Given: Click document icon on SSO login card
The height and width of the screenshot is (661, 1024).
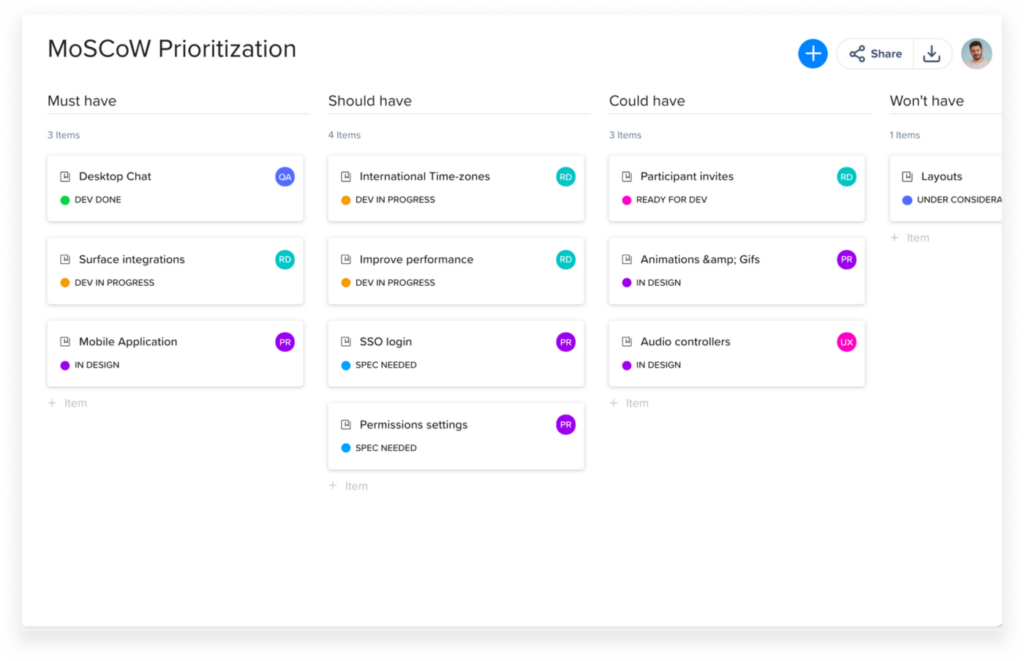Looking at the screenshot, I should click(345, 342).
